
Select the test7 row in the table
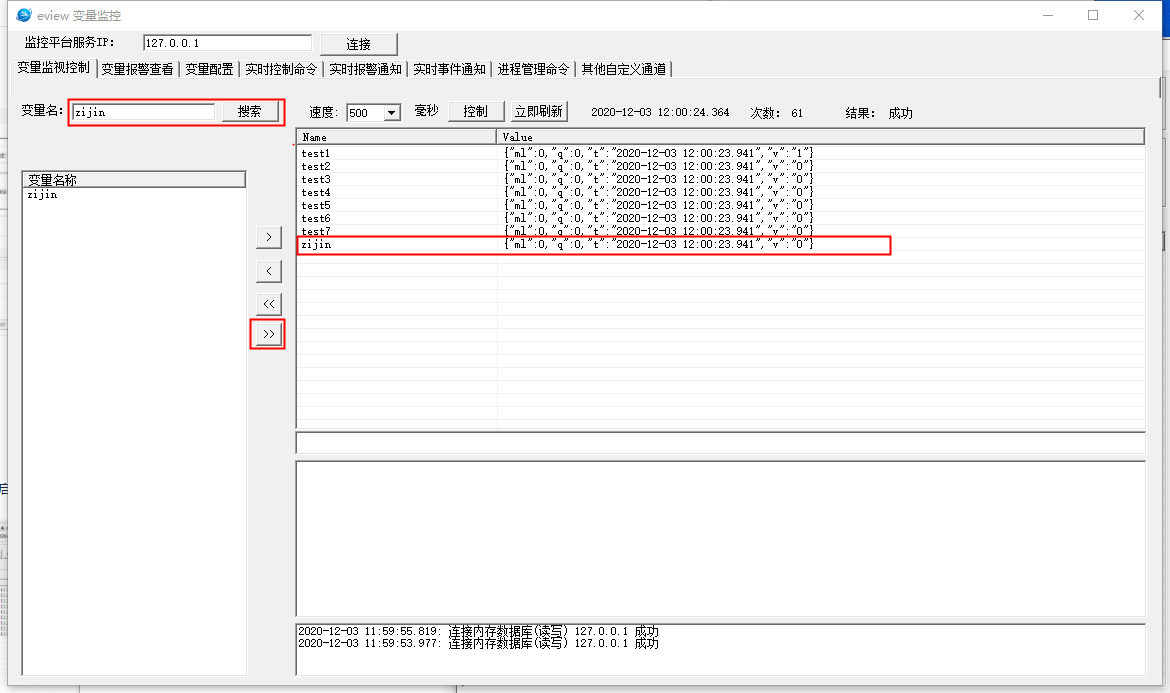click(721, 231)
